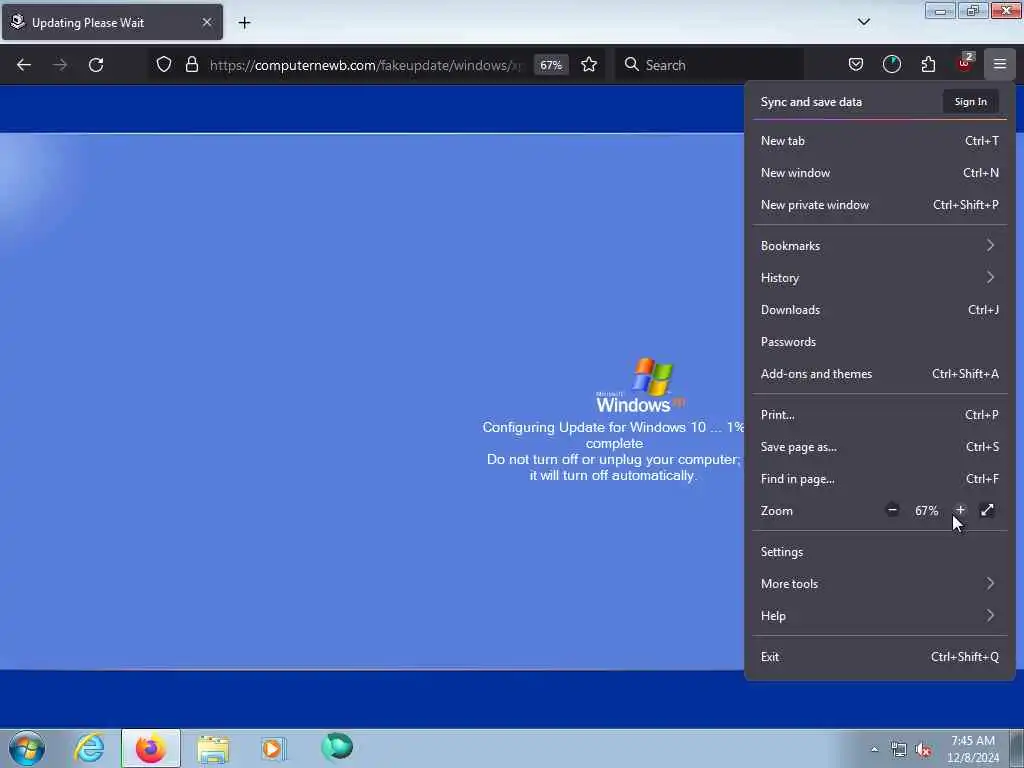This screenshot has width=1024, height=768.
Task: Go back to the previous page
Action: [24, 65]
